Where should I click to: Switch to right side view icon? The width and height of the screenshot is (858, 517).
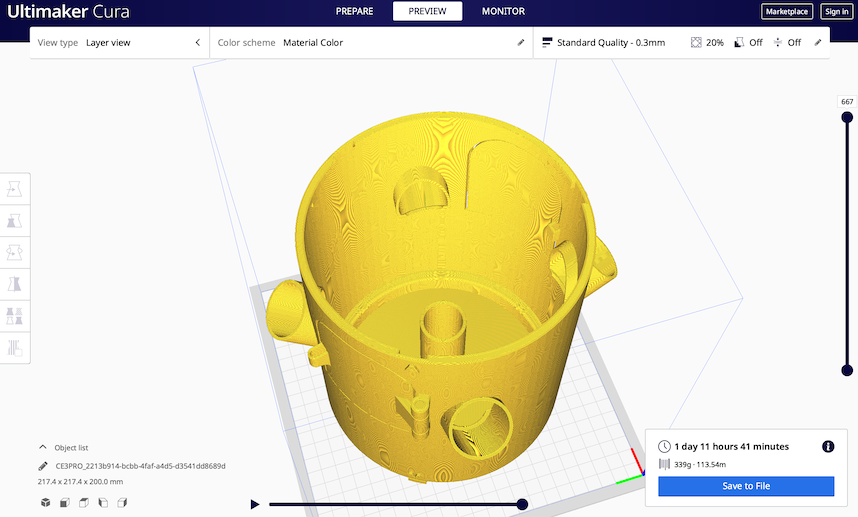(122, 502)
